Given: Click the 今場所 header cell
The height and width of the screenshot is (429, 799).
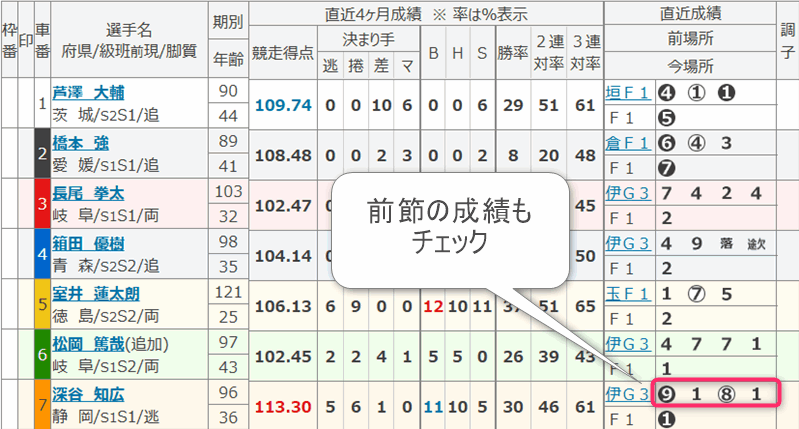Looking at the screenshot, I should [690, 66].
